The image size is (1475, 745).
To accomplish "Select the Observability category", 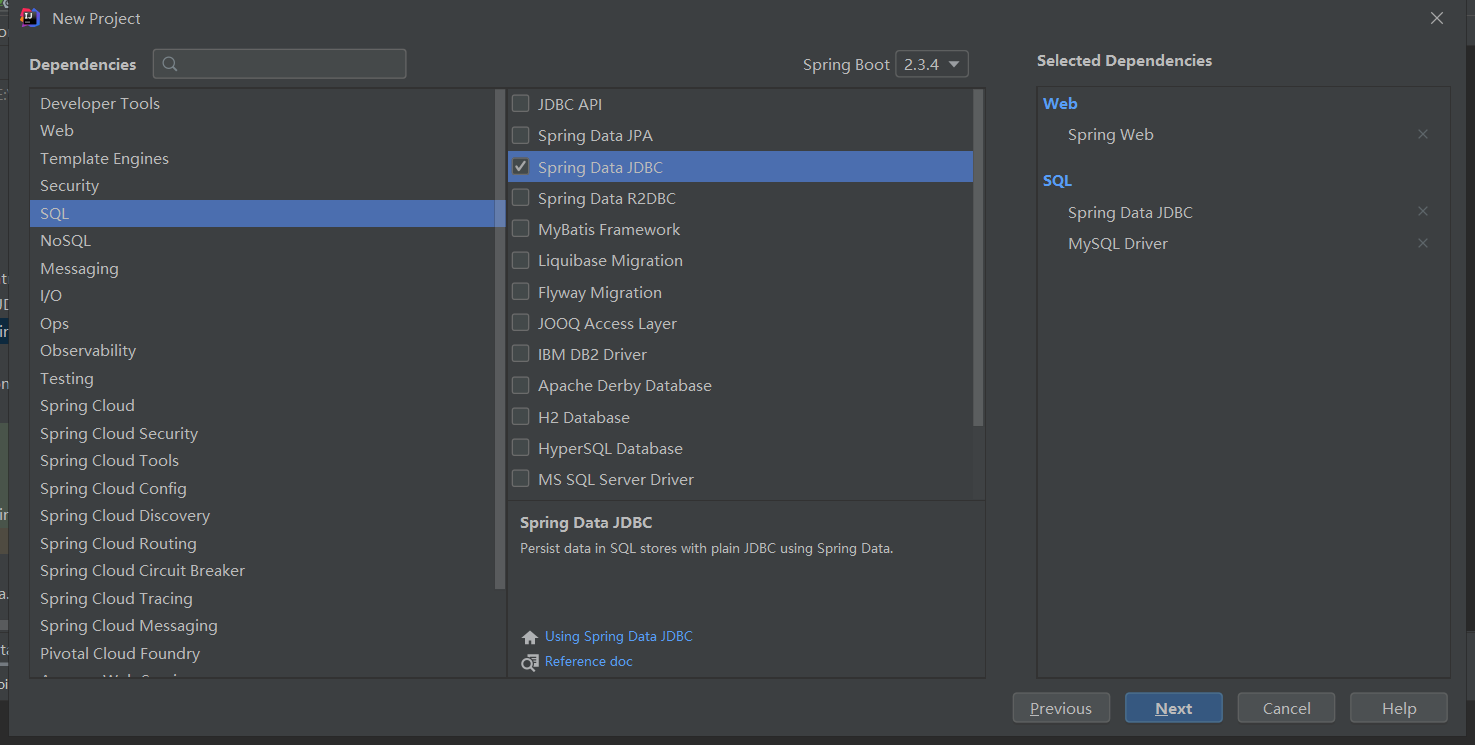I will [x=262, y=351].
